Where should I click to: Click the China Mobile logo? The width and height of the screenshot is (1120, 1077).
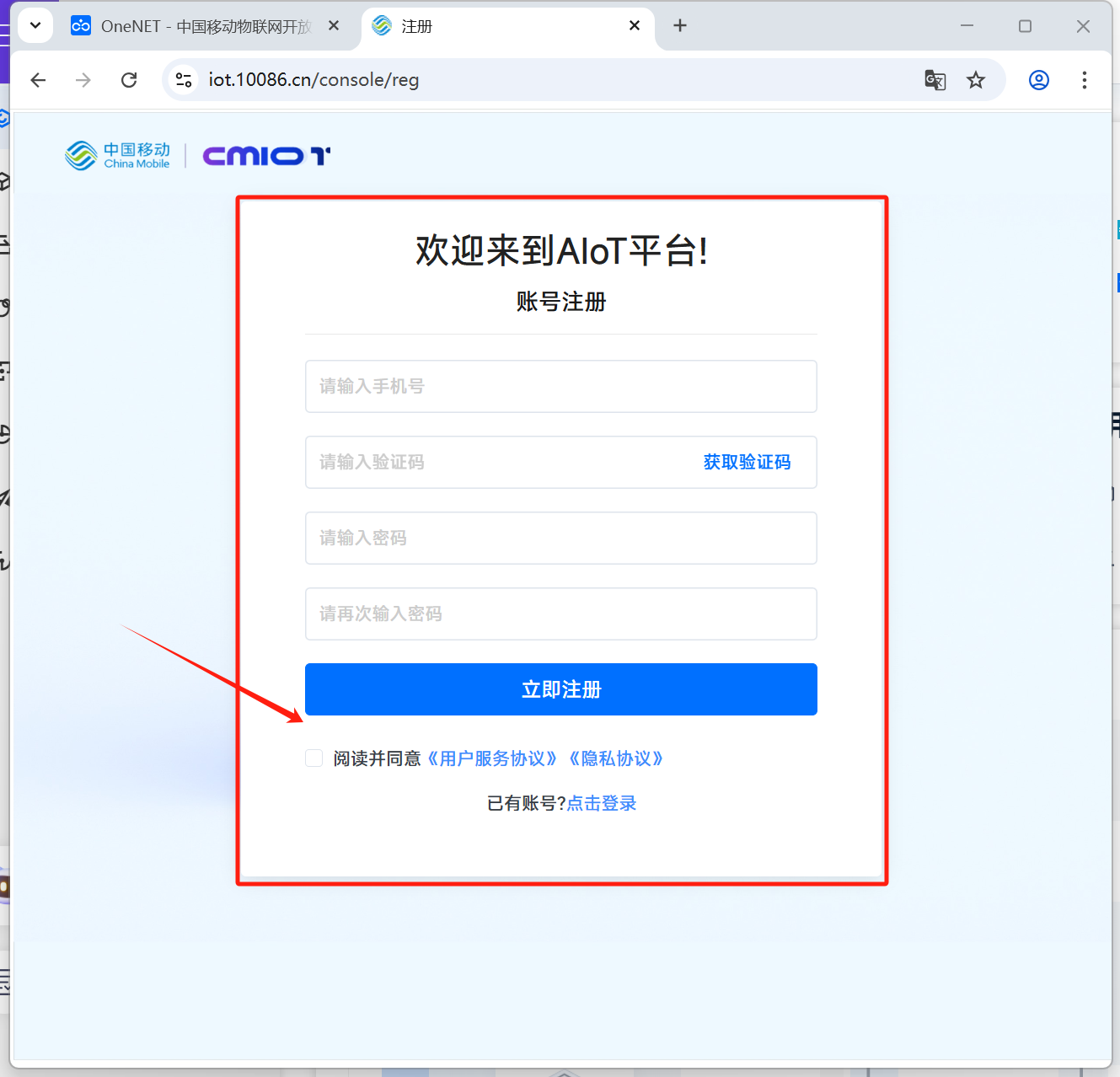click(x=118, y=156)
